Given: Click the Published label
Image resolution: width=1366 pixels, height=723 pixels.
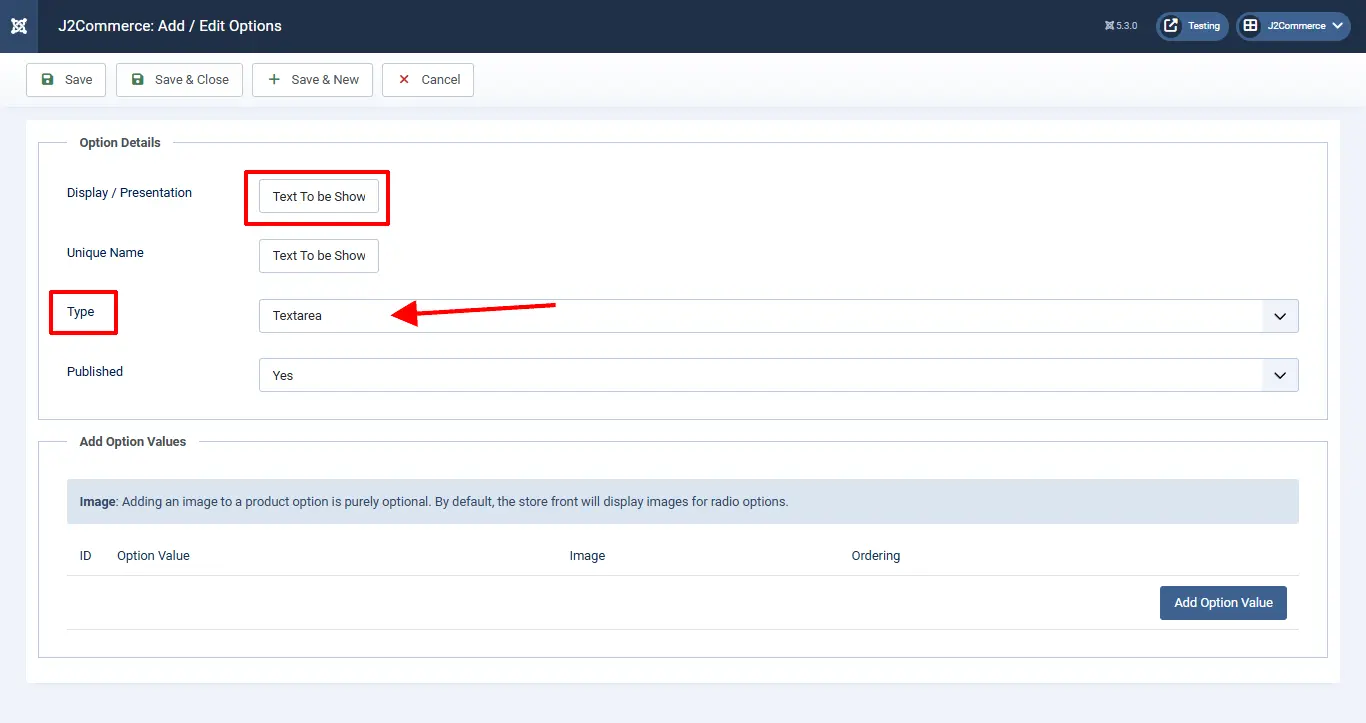Looking at the screenshot, I should [95, 372].
